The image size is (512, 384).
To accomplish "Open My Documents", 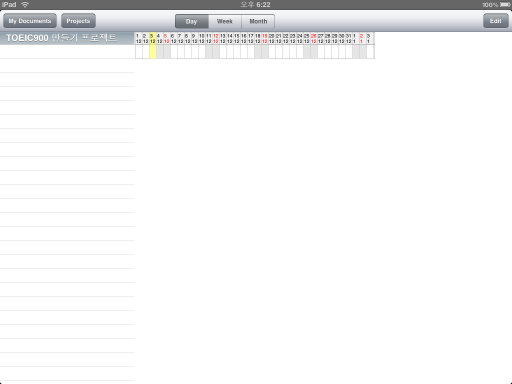I will 30,21.
